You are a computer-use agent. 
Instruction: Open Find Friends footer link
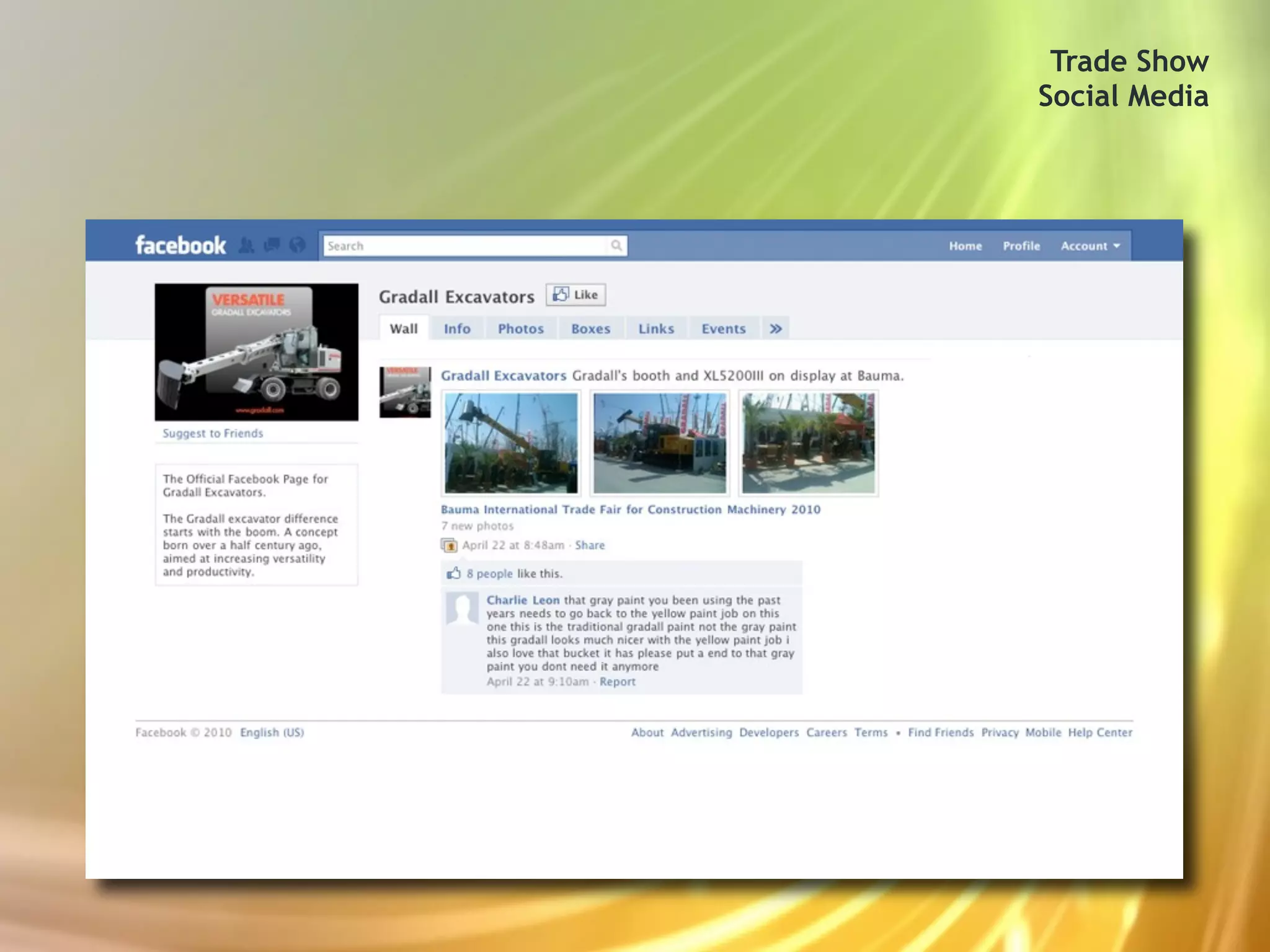pyautogui.click(x=941, y=733)
